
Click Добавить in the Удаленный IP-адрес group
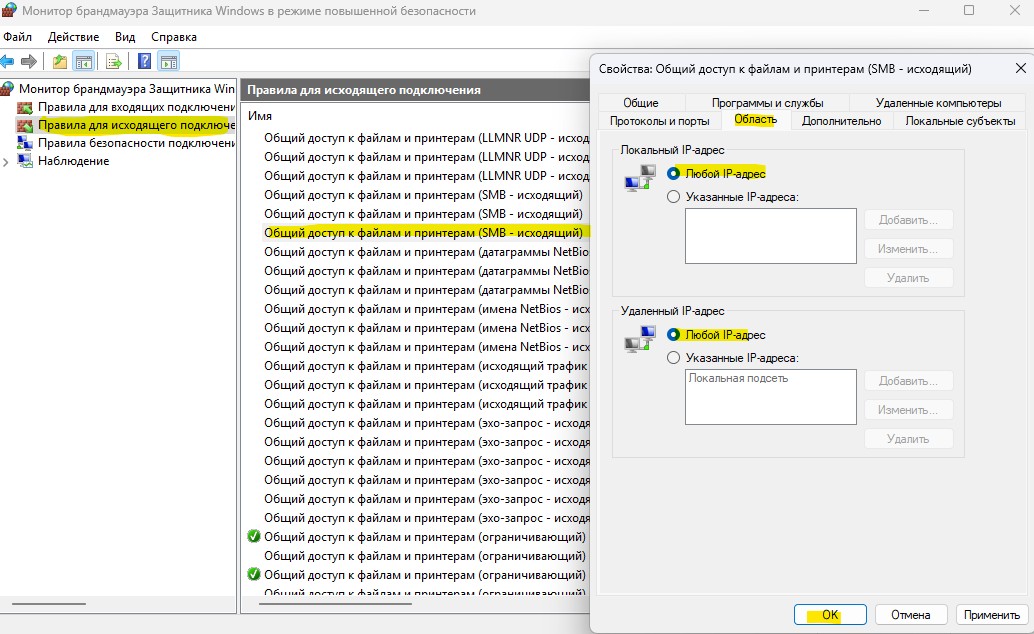pyautogui.click(x=908, y=381)
